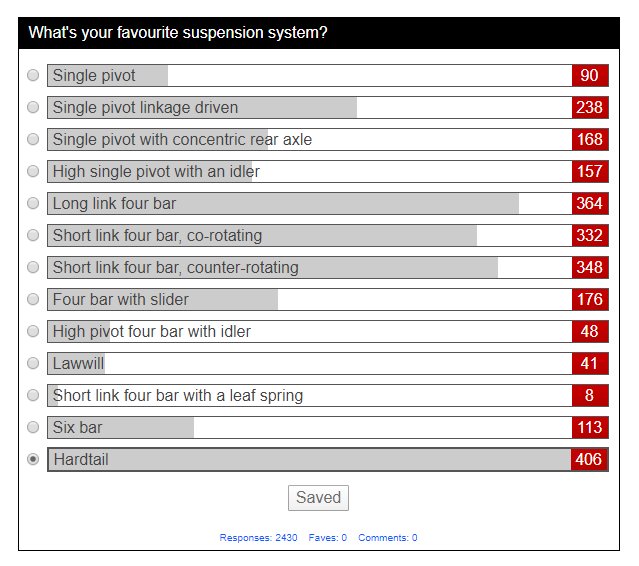Select the Single pivot radio button
639x566 pixels.
tap(33, 75)
